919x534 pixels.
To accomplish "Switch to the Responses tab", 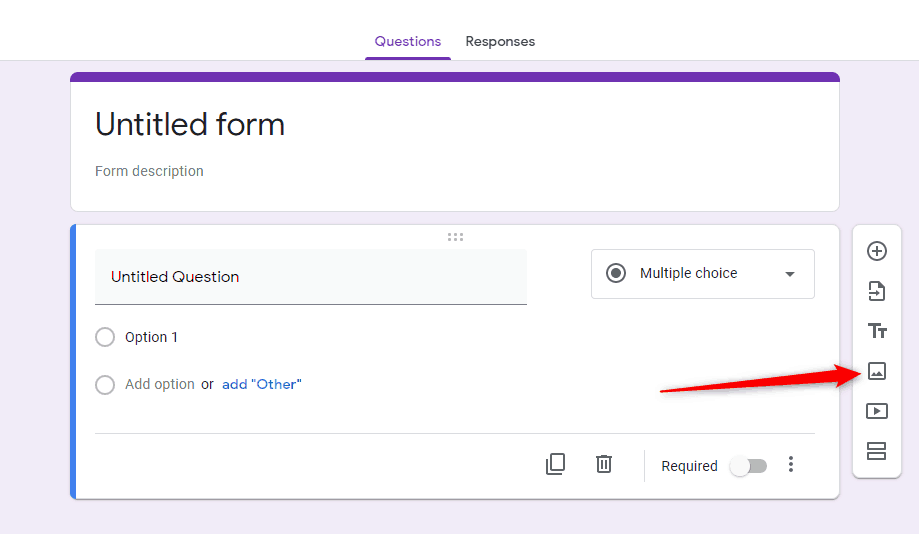I will tap(500, 42).
